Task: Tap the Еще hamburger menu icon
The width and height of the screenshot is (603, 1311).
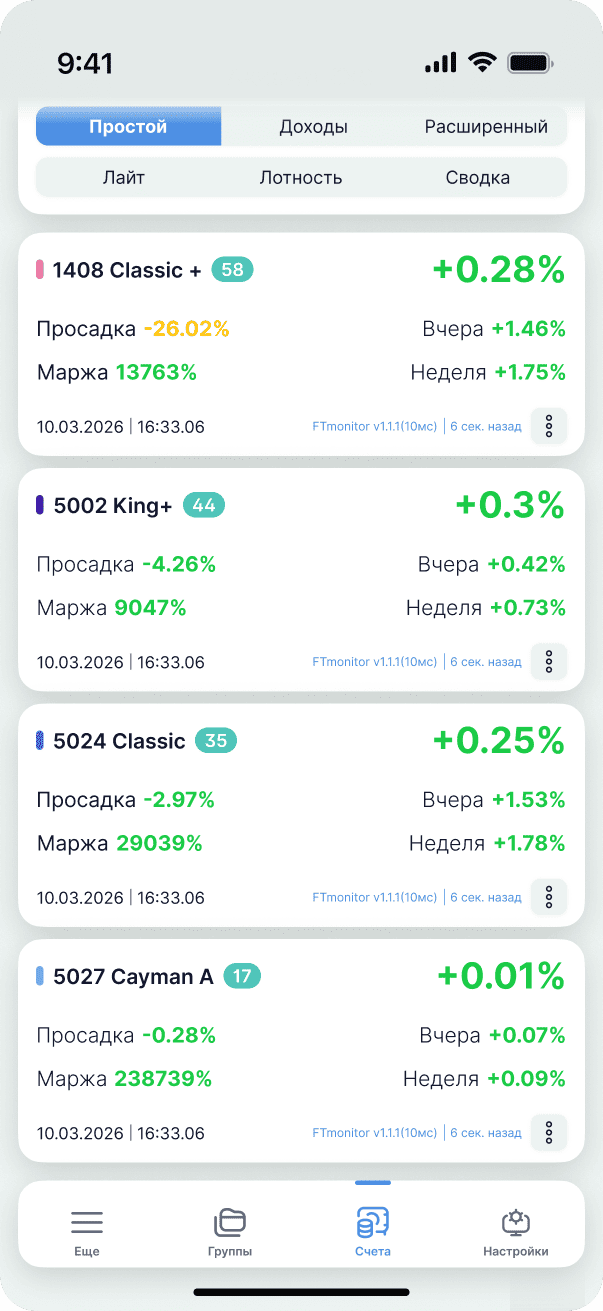Action: (87, 1222)
